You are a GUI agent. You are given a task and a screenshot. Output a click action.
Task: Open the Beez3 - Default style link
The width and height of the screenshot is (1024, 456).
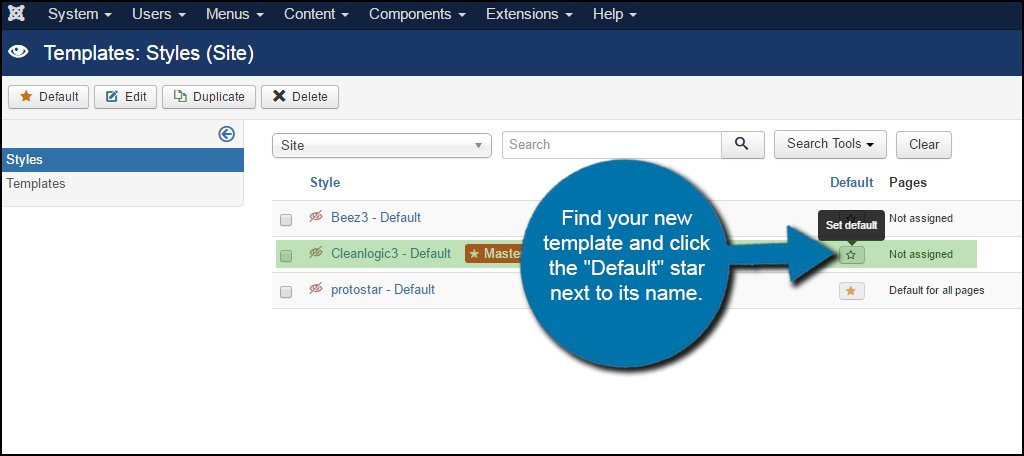tap(376, 217)
